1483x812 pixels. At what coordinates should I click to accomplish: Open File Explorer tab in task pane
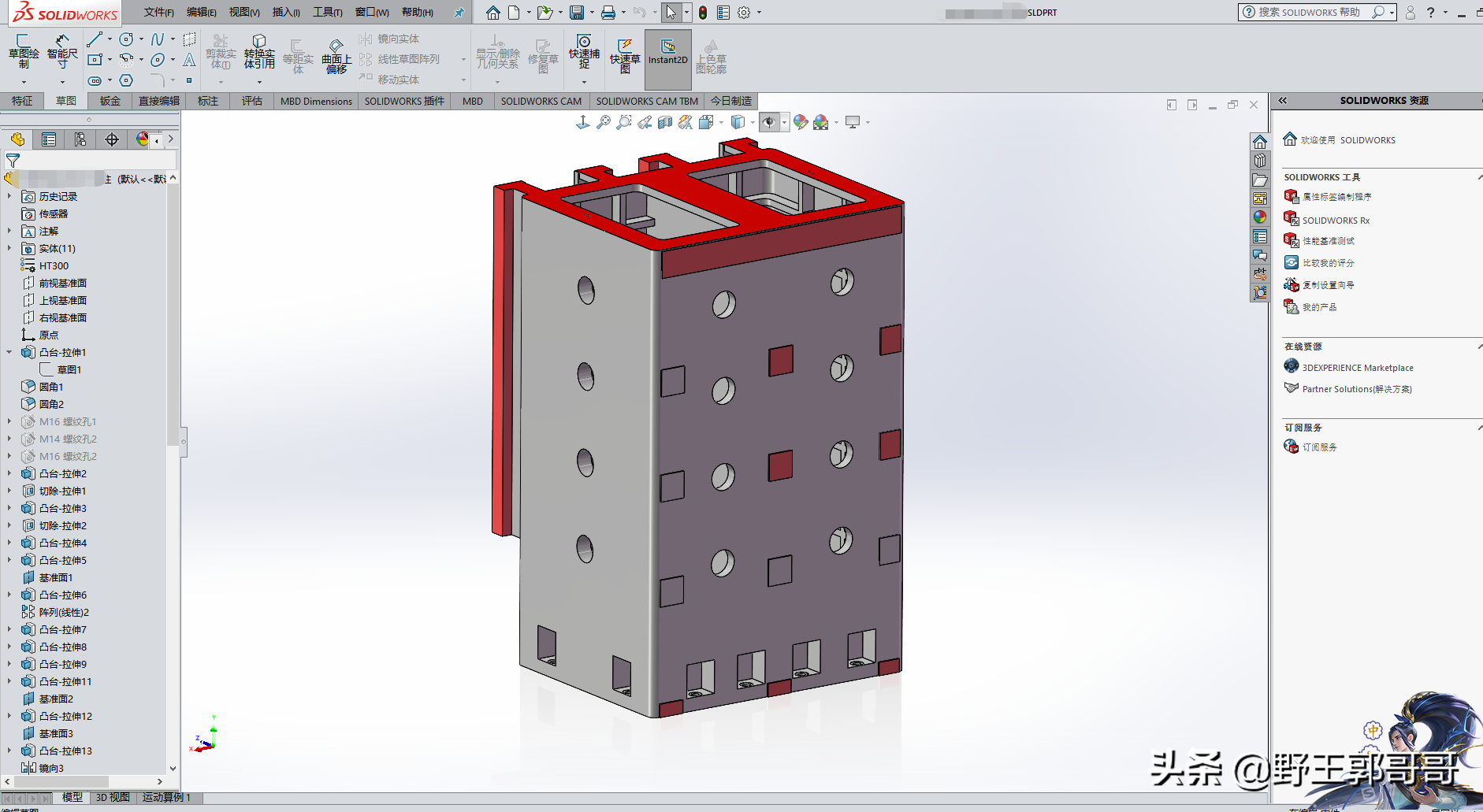[x=1260, y=180]
